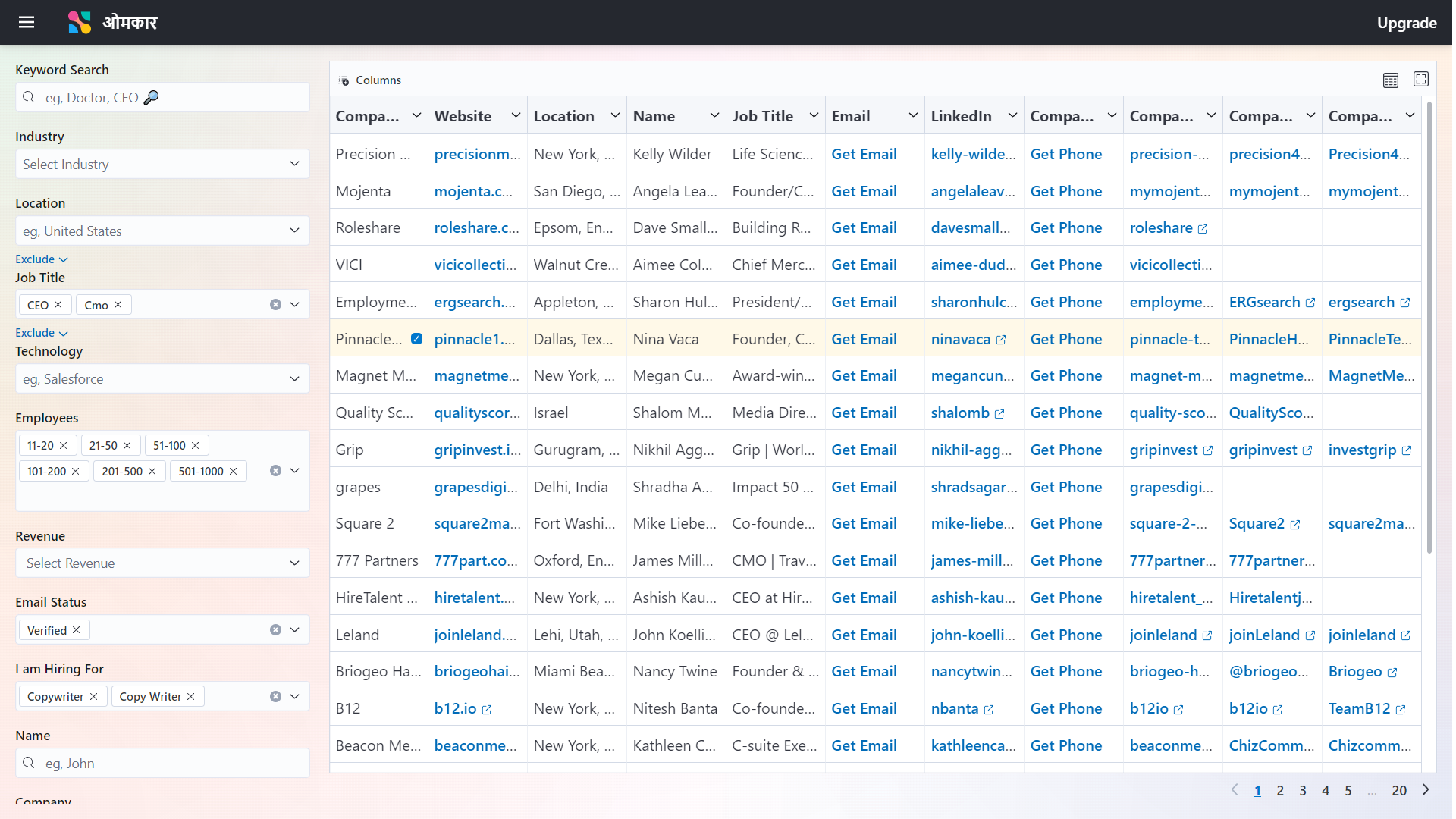Go to next page arrow

[x=1426, y=789]
